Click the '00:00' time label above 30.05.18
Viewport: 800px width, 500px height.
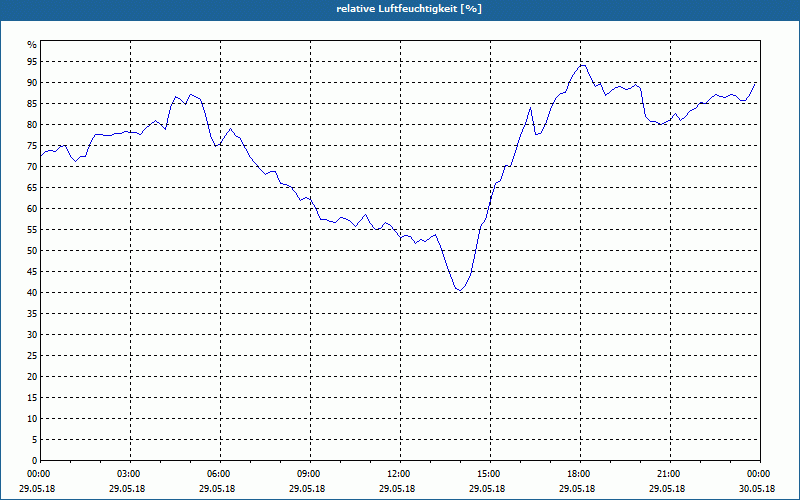[x=757, y=474]
